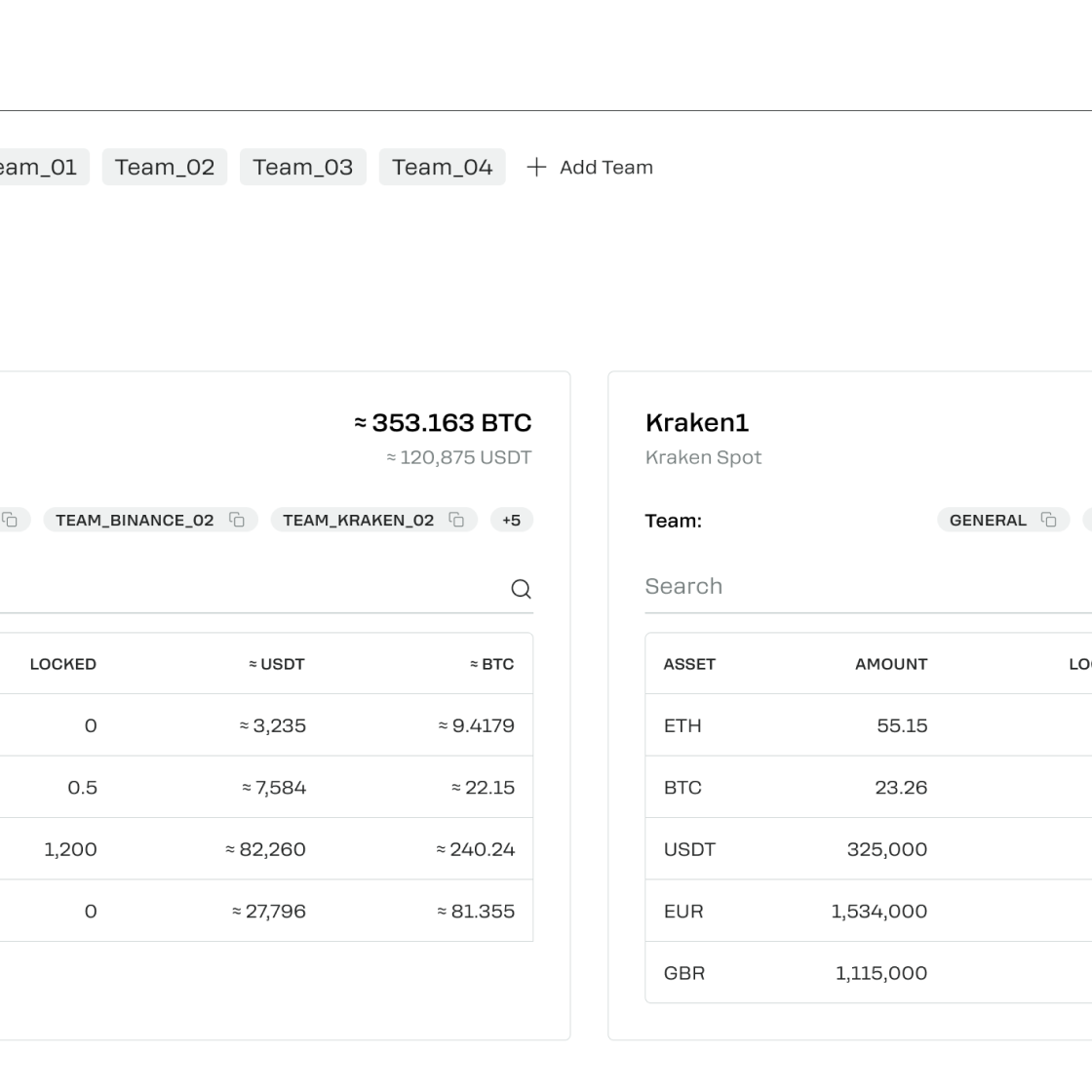Copy the GENERAL team tag

tap(1049, 520)
